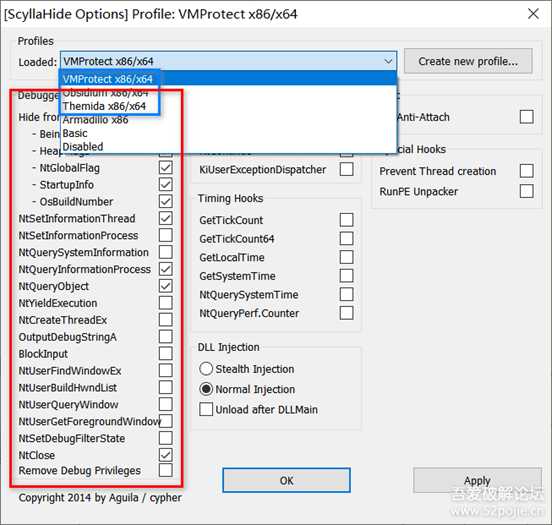This screenshot has height=525, width=552.
Task: Check GetSystemTime timing hook
Action: coord(346,276)
